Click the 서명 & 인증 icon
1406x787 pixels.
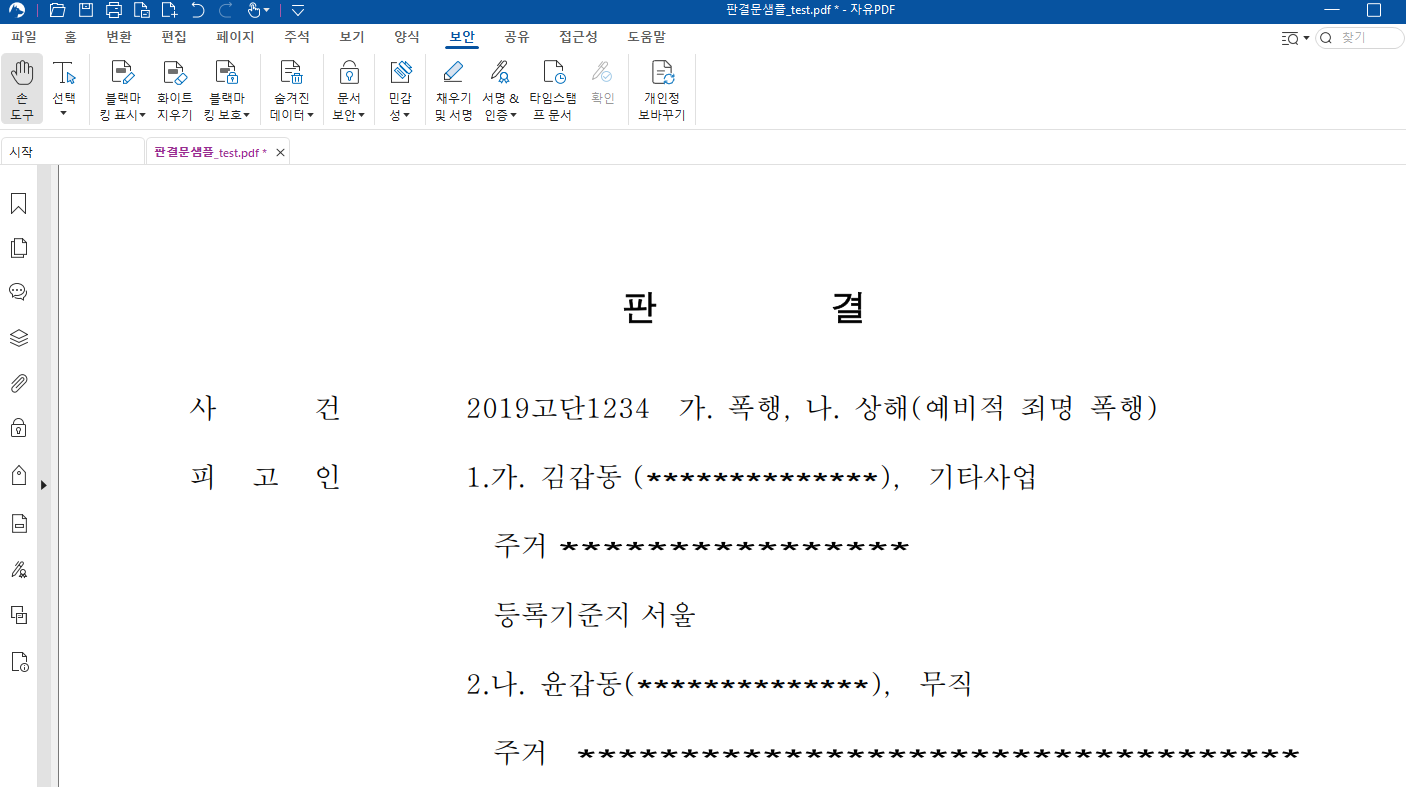click(x=500, y=73)
